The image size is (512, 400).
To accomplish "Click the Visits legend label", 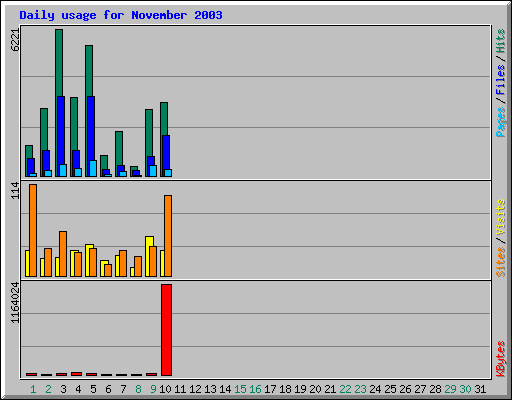I will point(500,218).
